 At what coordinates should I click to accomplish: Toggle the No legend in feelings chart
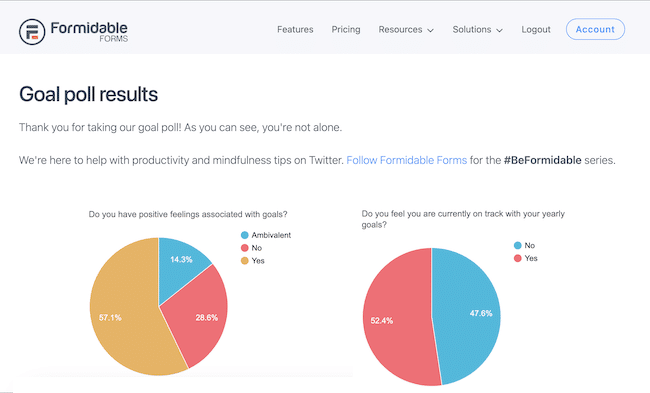click(251, 248)
